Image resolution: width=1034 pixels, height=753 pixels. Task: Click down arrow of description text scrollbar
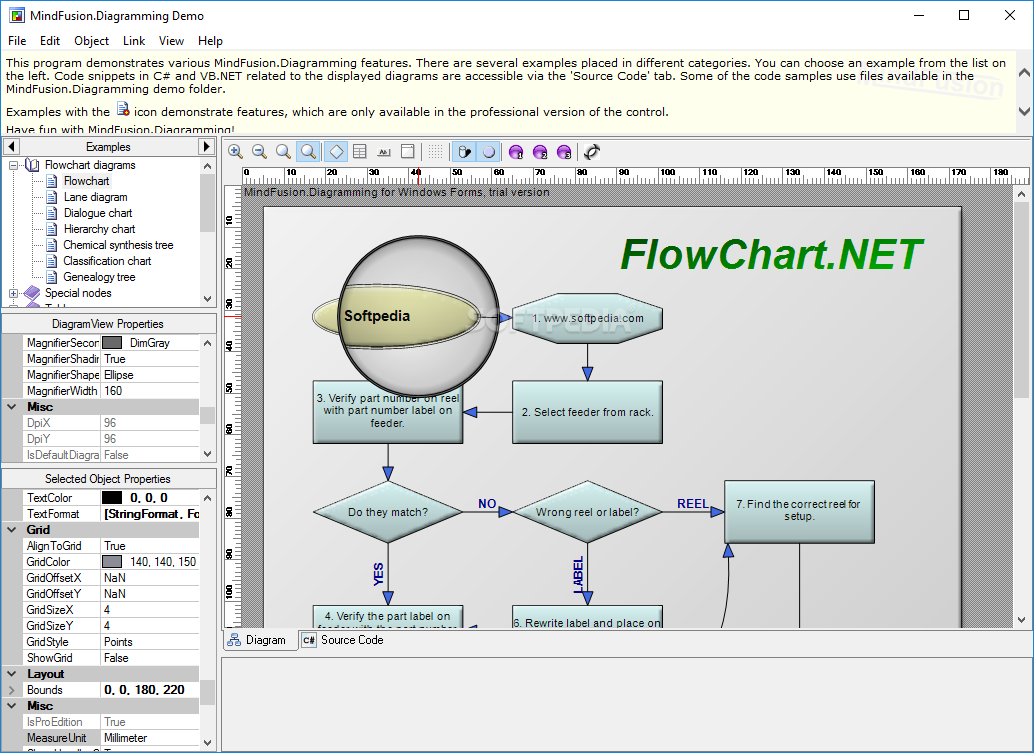pyautogui.click(x=1024, y=111)
